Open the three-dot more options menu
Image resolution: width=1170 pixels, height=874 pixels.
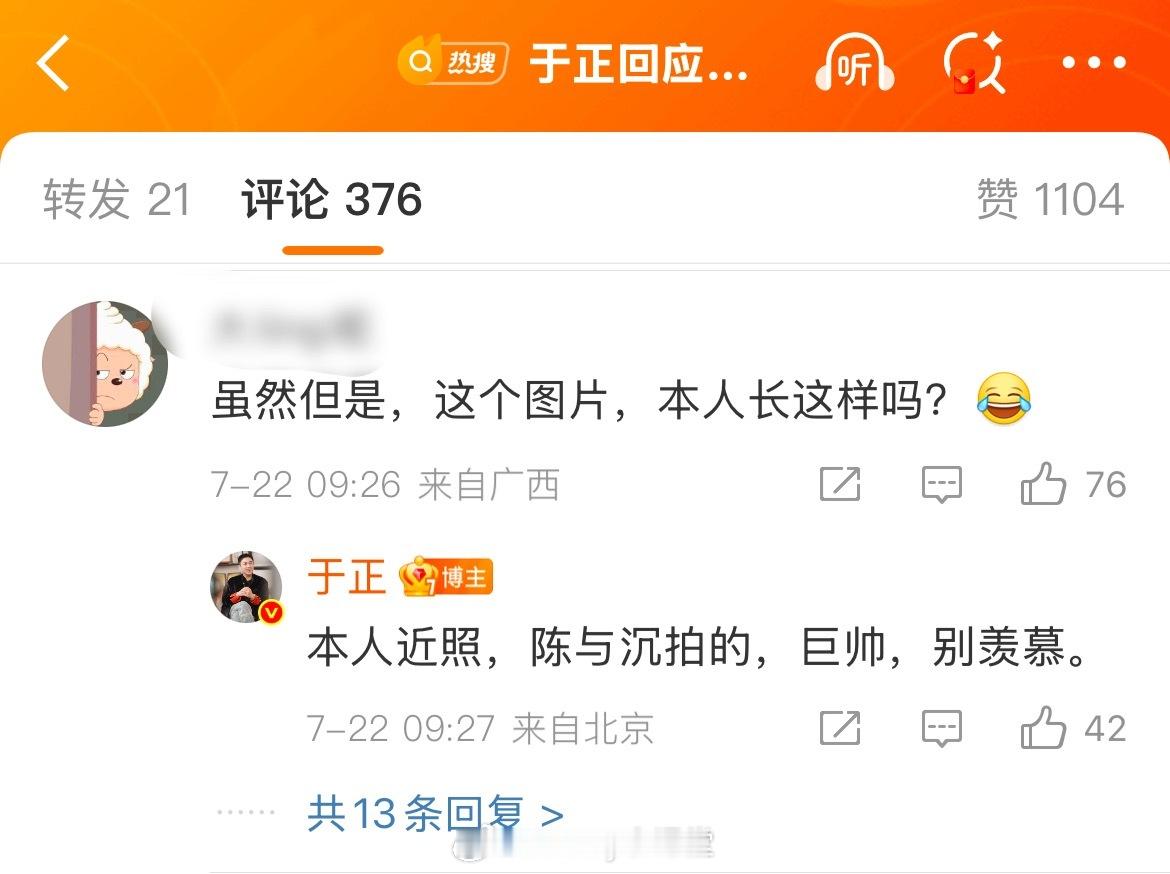pyautogui.click(x=1094, y=63)
